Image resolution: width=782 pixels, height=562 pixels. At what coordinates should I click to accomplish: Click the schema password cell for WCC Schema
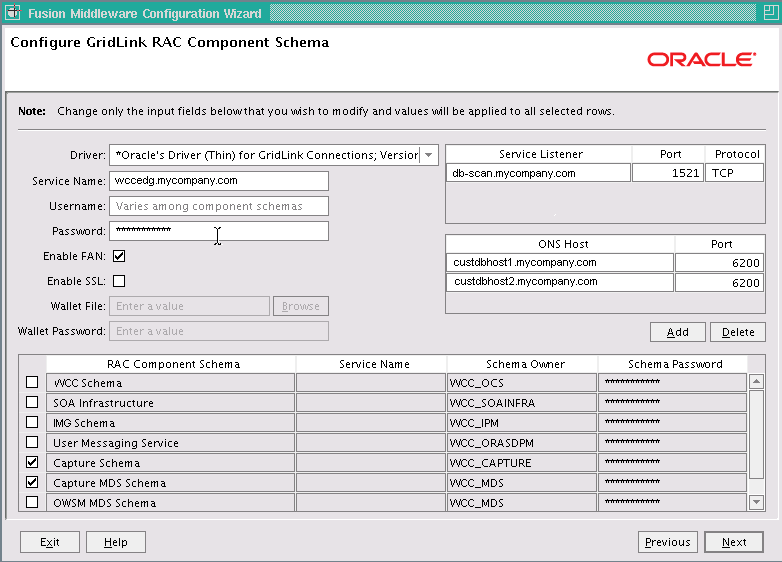672,383
